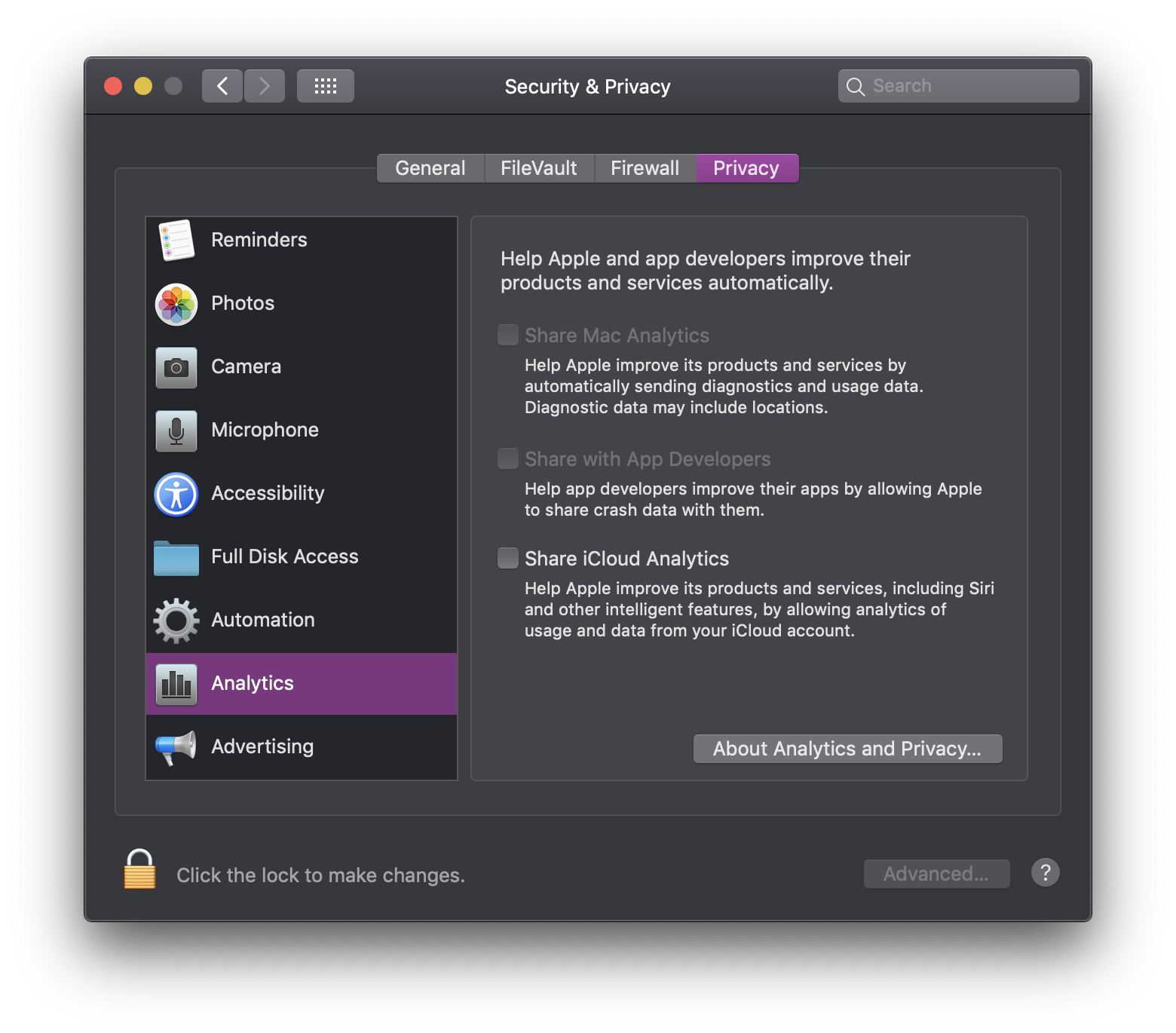The width and height of the screenshot is (1176, 1033).
Task: Click the Photos pinwheel icon
Action: coord(176,304)
